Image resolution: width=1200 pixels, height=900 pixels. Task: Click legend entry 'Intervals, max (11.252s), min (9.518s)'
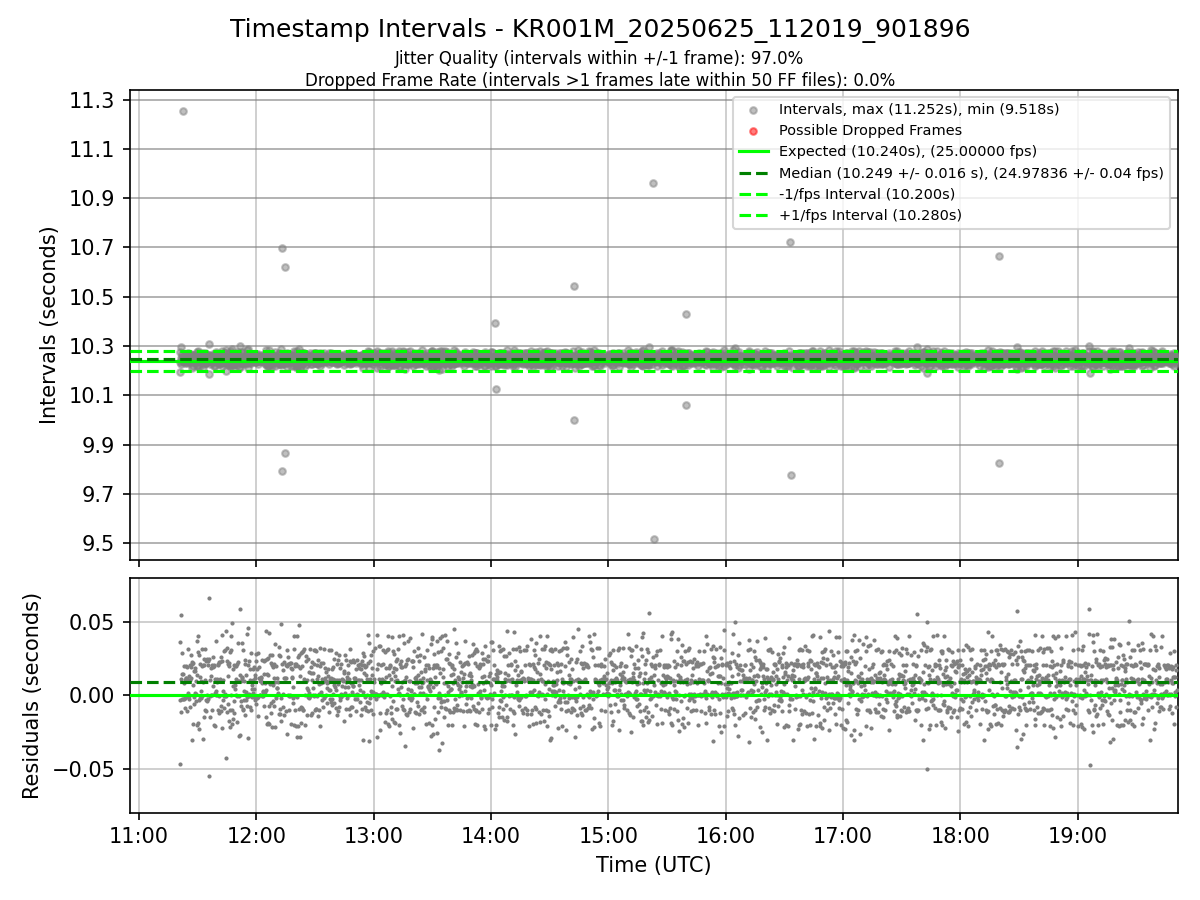click(x=919, y=109)
